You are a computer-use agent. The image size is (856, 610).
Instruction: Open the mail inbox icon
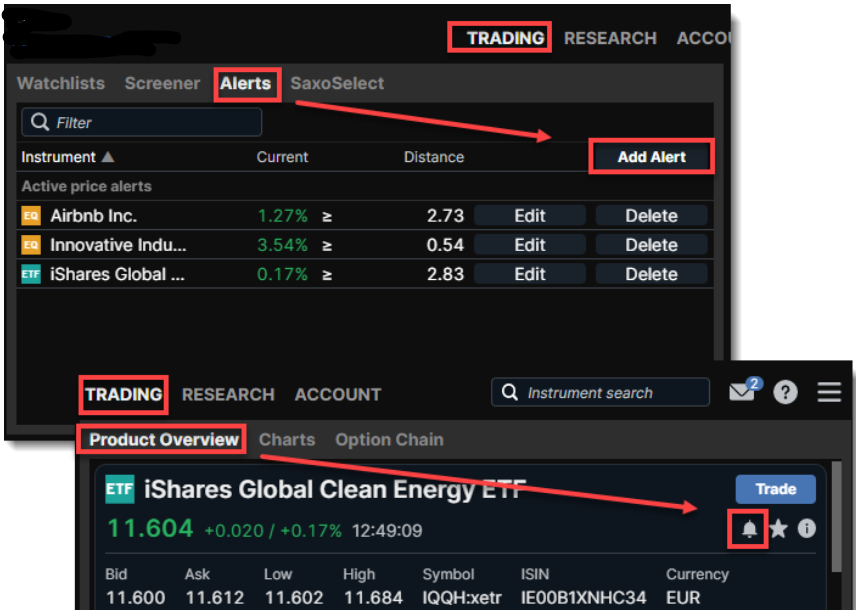[741, 392]
